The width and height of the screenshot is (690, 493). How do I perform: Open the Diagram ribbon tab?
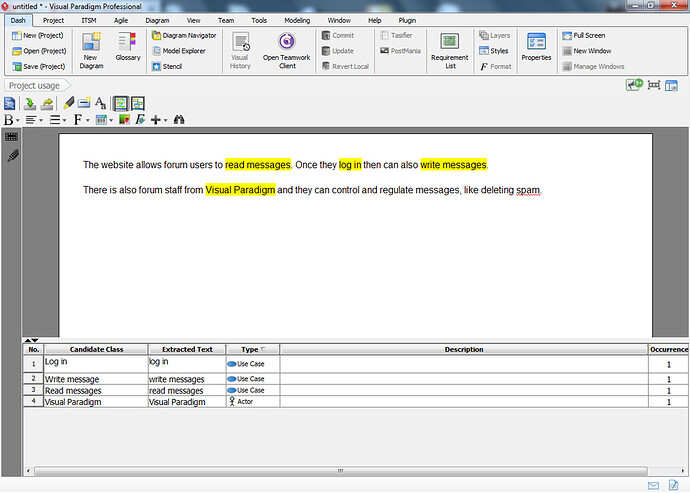(157, 20)
